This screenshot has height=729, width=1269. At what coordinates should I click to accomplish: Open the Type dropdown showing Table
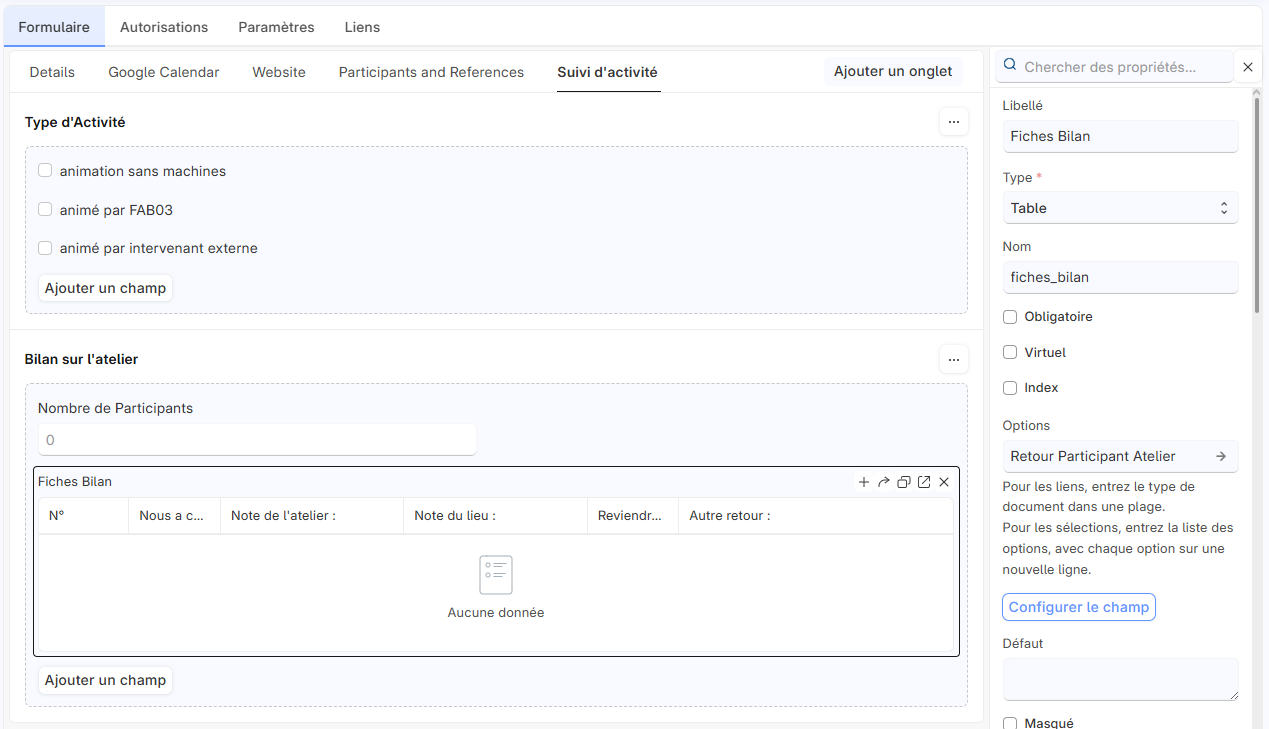[1120, 208]
